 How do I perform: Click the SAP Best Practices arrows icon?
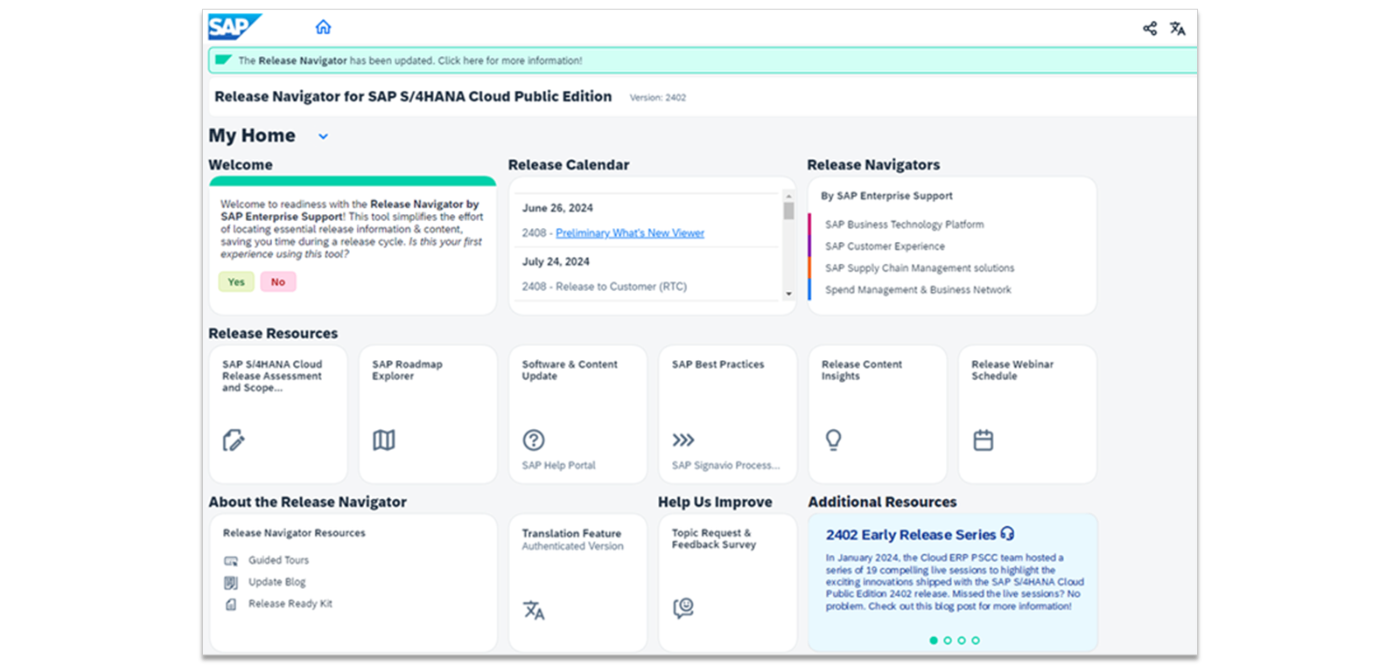[x=683, y=440]
